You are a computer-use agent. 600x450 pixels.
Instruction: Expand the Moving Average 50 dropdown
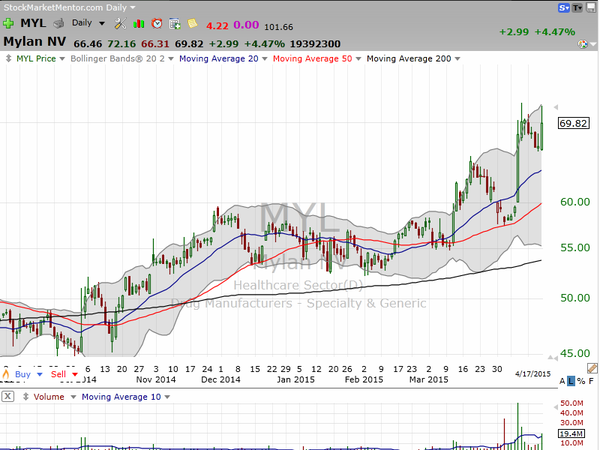click(x=358, y=59)
